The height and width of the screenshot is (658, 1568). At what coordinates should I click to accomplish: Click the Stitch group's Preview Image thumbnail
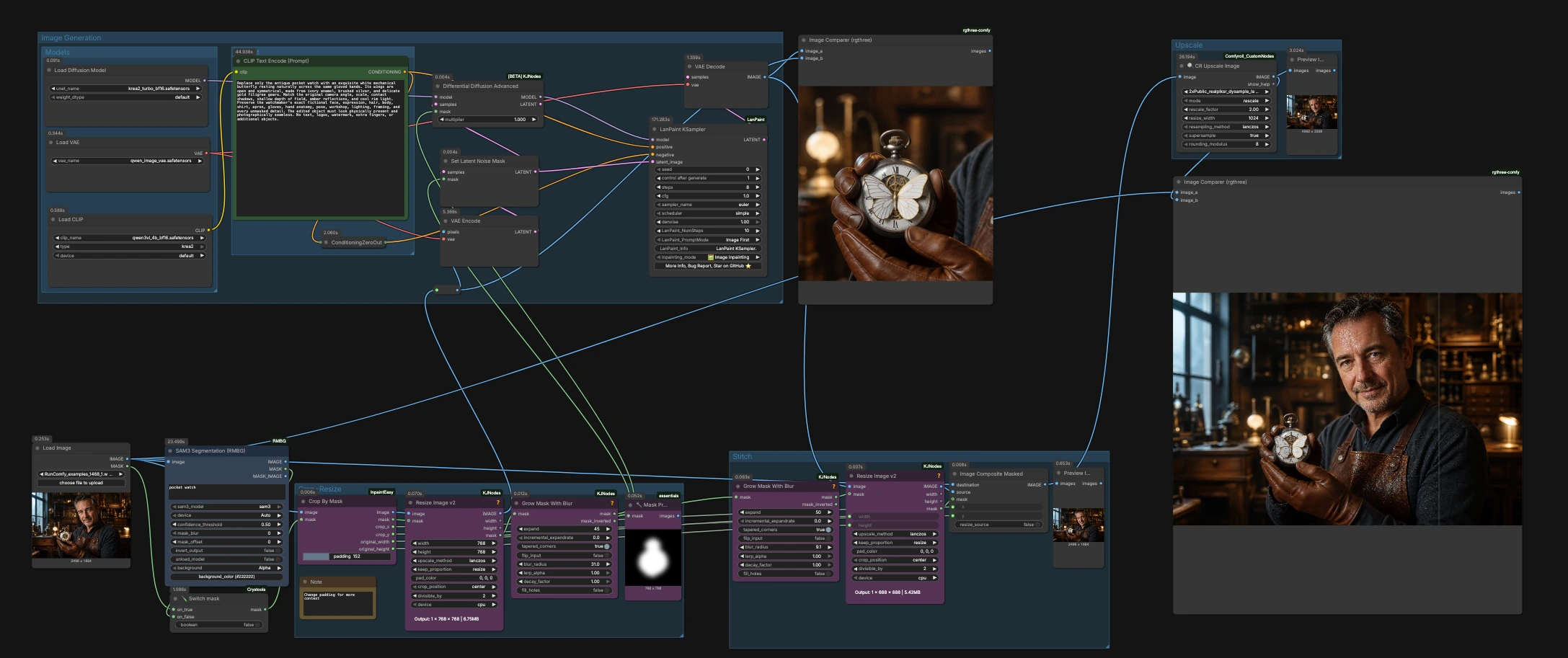point(1078,525)
